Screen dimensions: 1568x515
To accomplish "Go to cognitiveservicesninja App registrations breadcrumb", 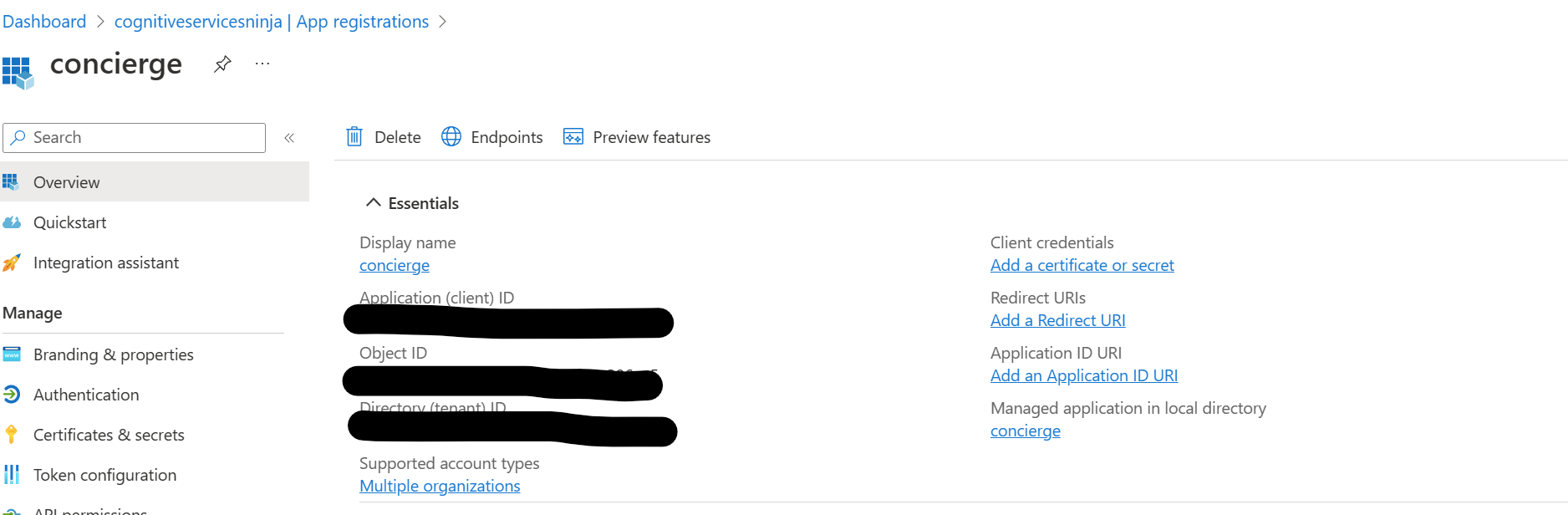I will 272,22.
